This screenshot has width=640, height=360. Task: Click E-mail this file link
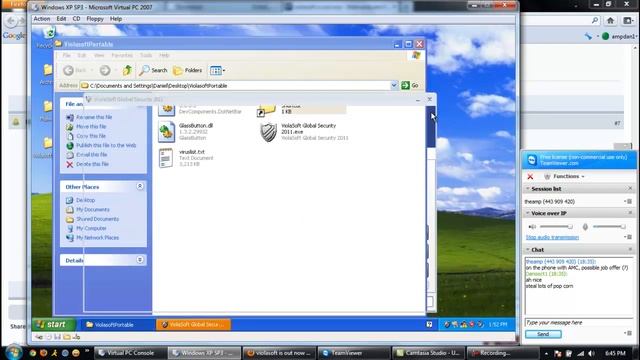91,155
